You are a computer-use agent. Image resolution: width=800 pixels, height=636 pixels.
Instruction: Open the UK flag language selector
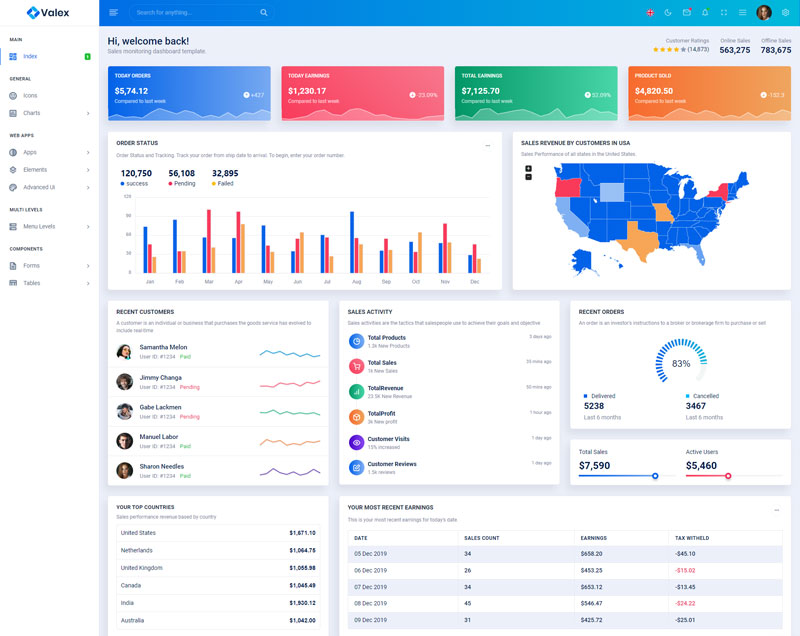click(x=650, y=12)
